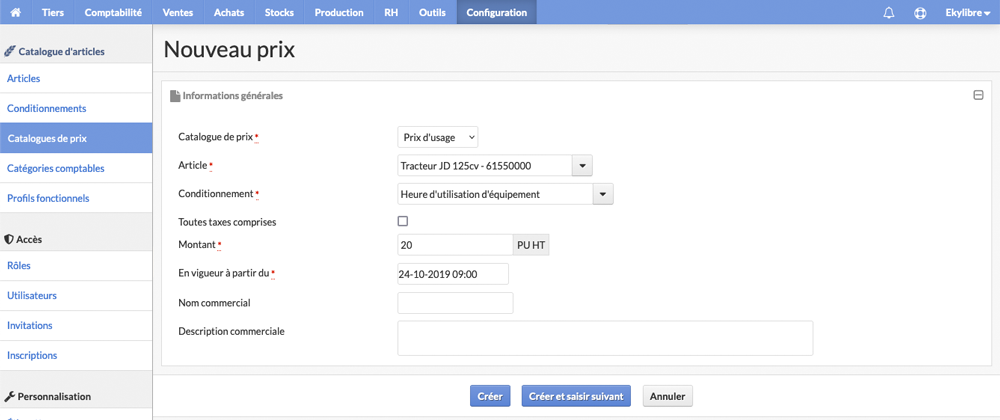Open the notifications bell
This screenshot has height=420, width=1000.
[x=888, y=13]
